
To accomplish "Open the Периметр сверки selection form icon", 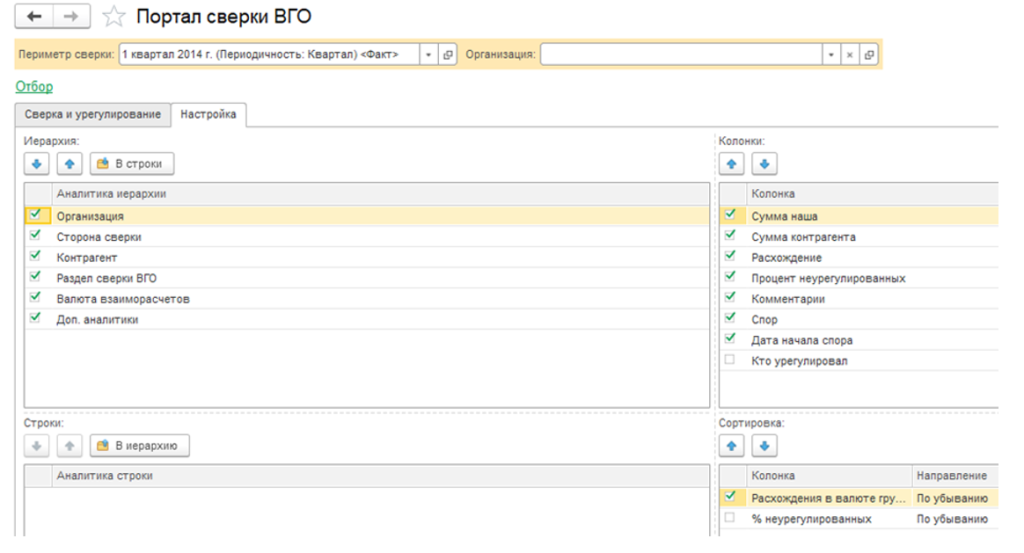I will [x=447, y=55].
